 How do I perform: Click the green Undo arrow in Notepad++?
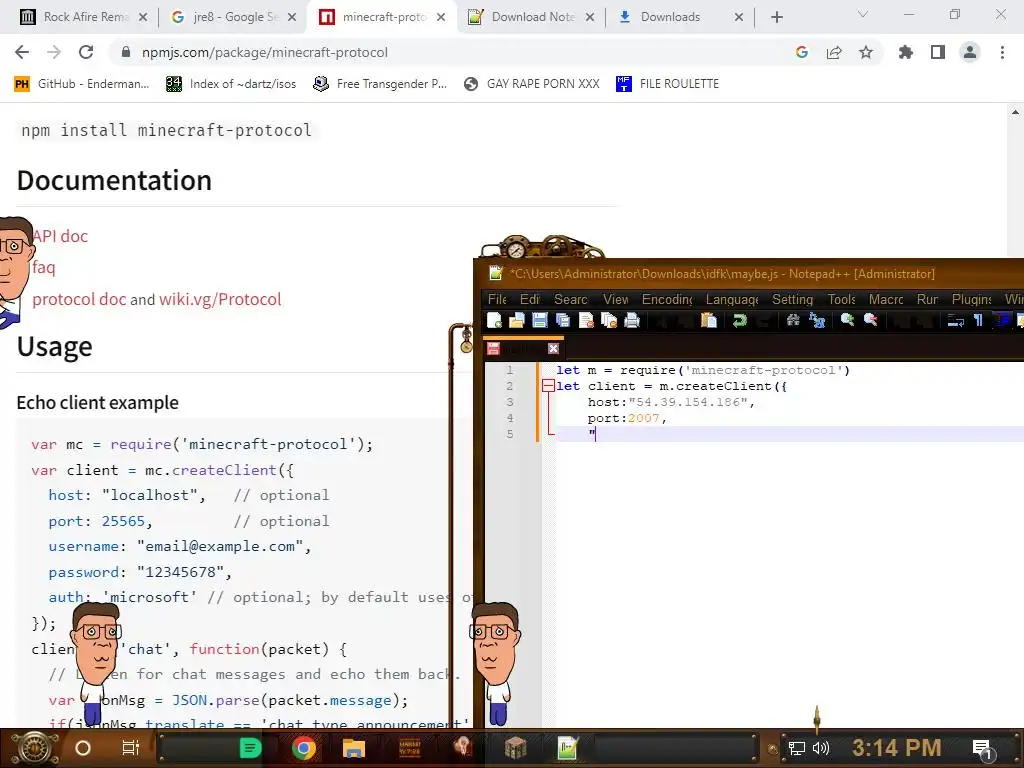click(x=739, y=320)
